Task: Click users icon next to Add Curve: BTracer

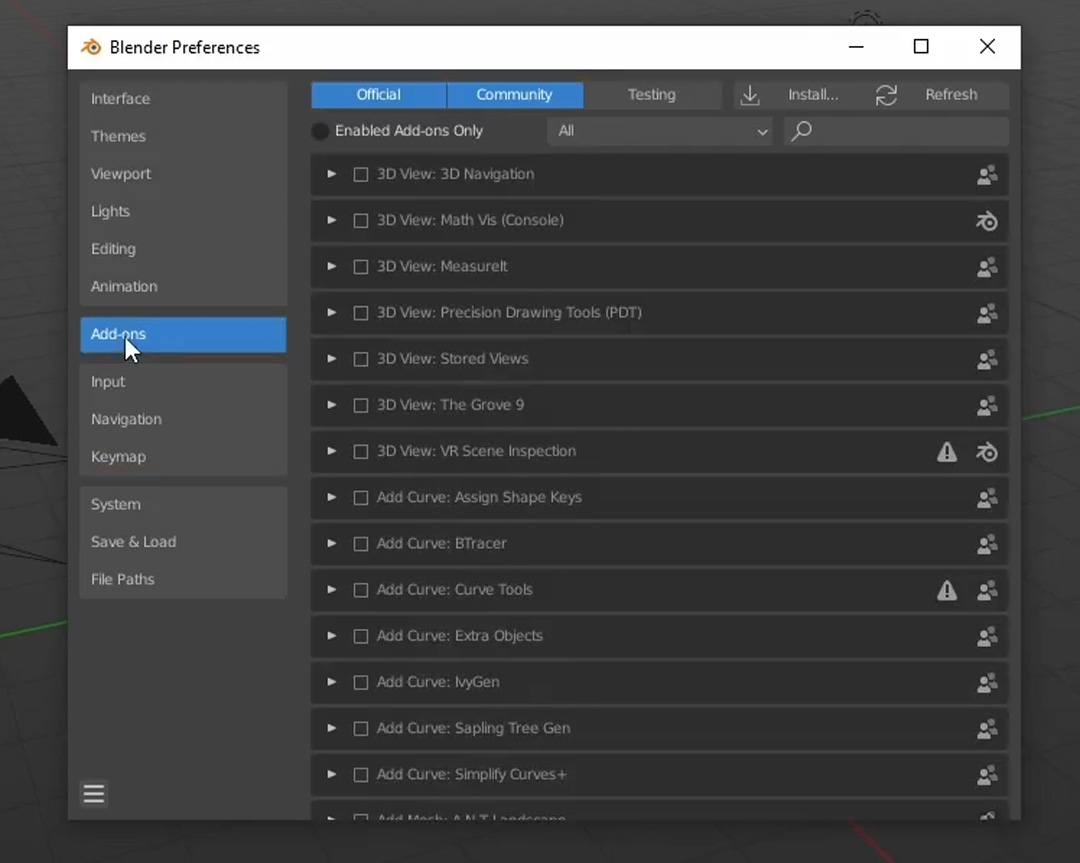Action: click(987, 544)
